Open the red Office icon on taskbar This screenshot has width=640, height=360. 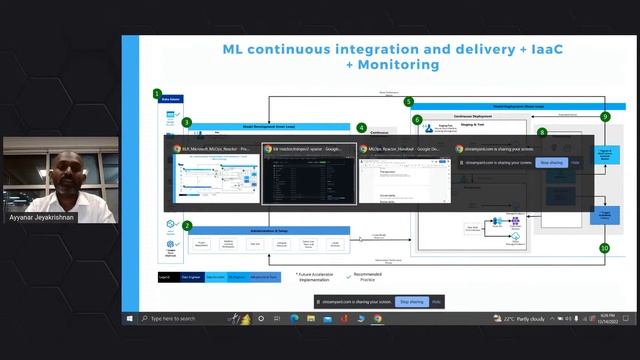344,318
